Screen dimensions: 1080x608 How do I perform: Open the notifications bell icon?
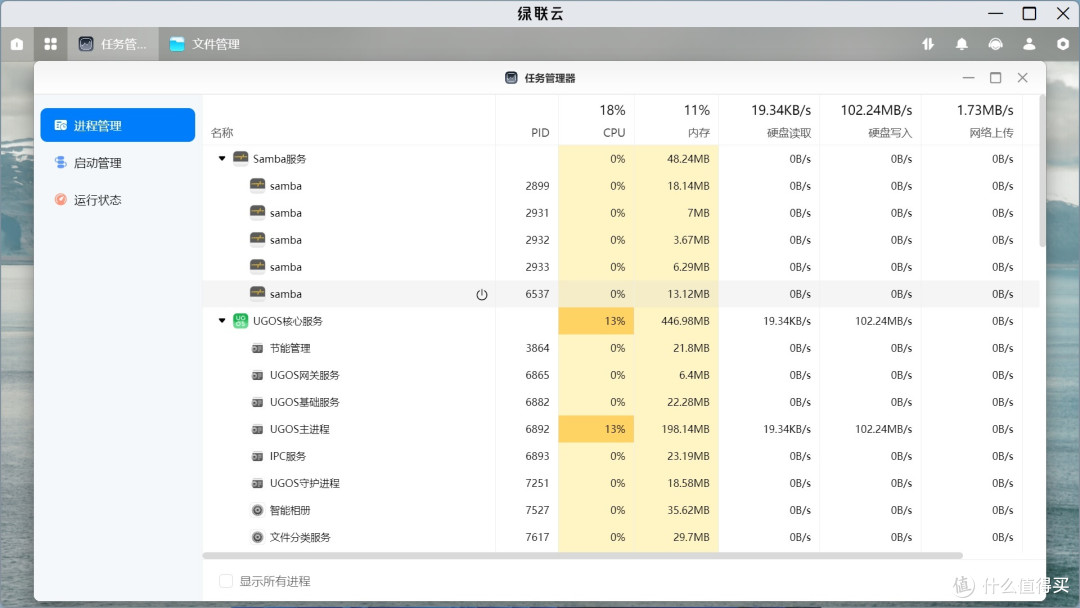click(x=962, y=44)
